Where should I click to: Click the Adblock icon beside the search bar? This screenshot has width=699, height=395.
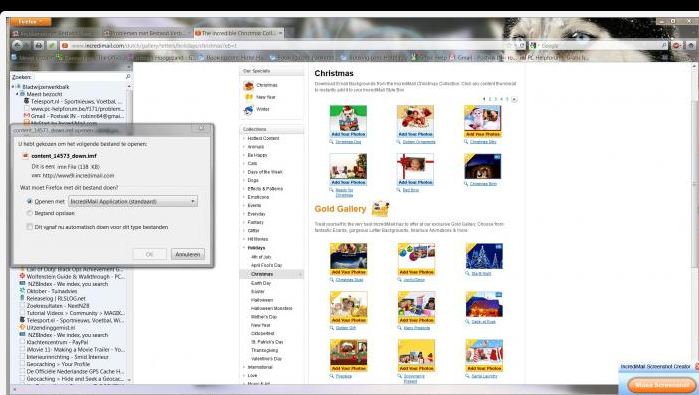tap(677, 45)
